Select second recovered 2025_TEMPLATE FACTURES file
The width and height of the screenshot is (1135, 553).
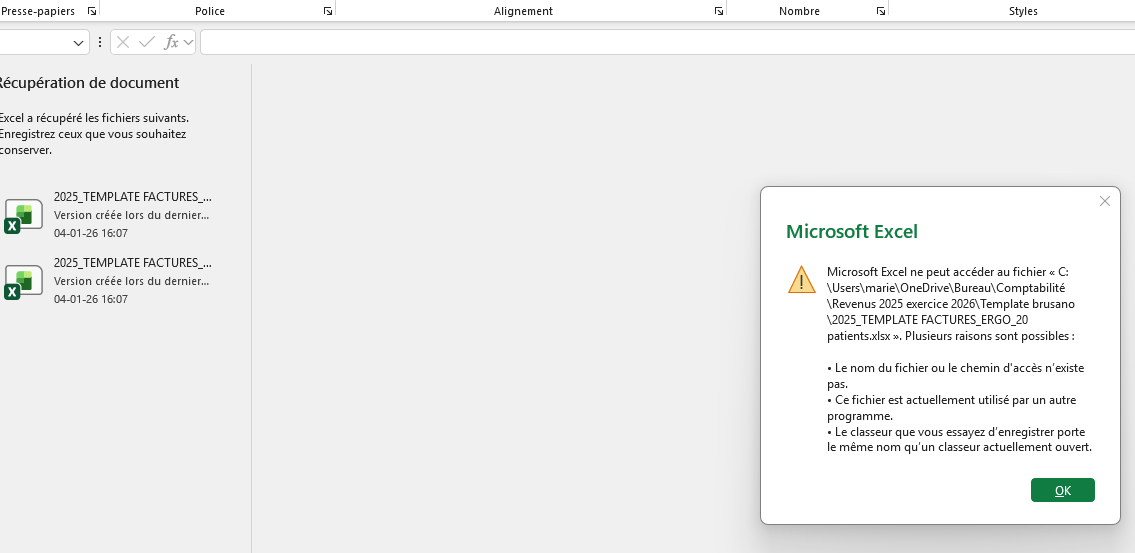[x=109, y=281]
